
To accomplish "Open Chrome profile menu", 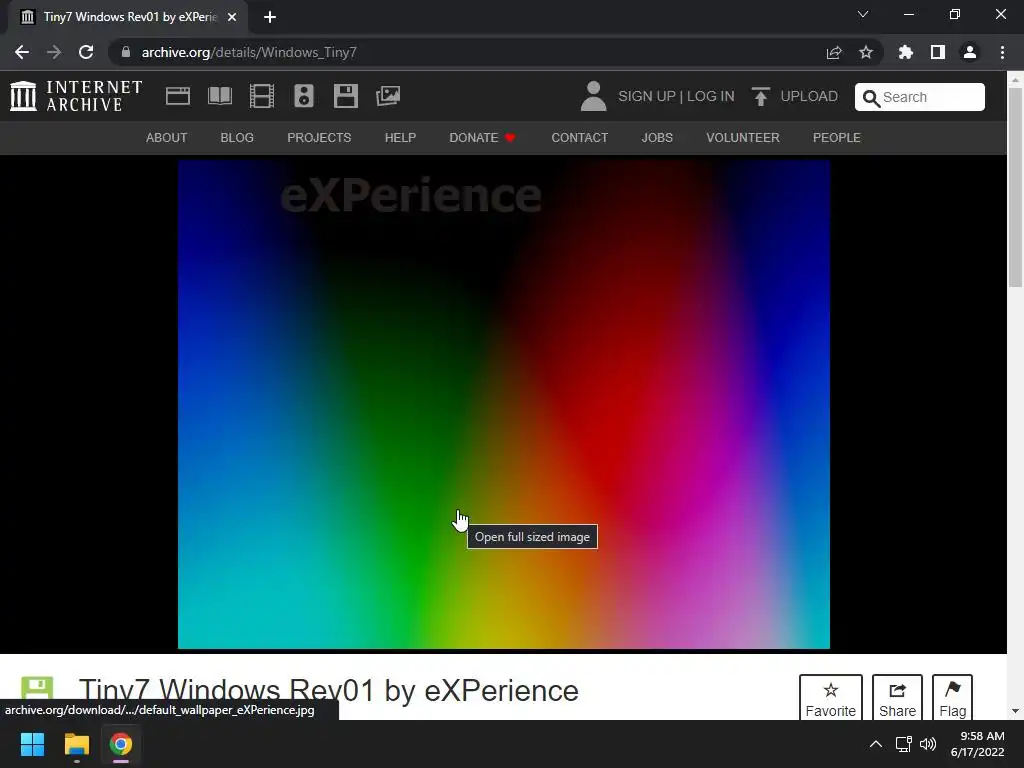I will click(970, 52).
